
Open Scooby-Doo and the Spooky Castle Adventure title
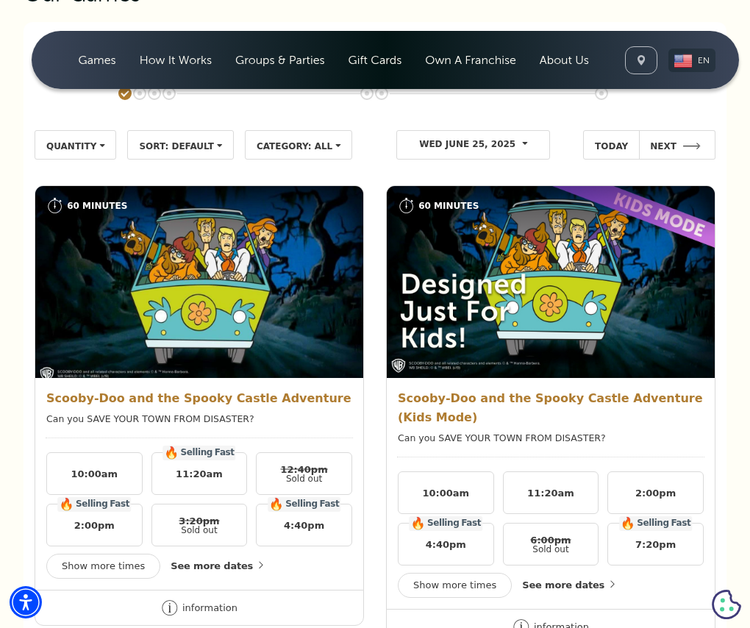coord(199,398)
